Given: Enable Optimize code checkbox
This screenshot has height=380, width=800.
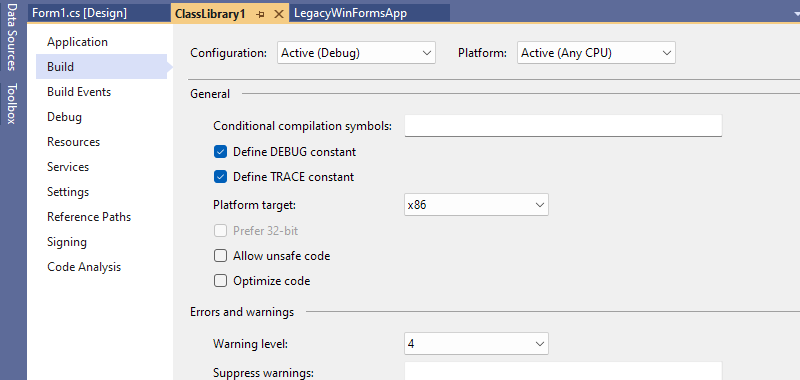Looking at the screenshot, I should click(220, 281).
